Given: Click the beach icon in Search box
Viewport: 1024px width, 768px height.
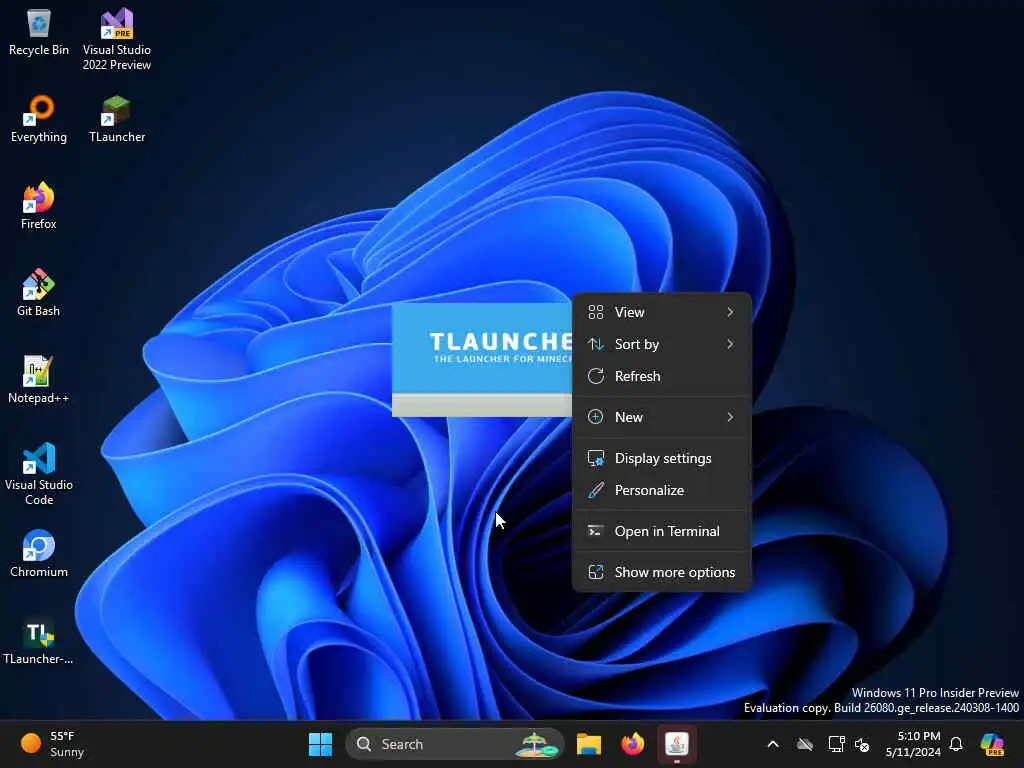Looking at the screenshot, I should 539,744.
